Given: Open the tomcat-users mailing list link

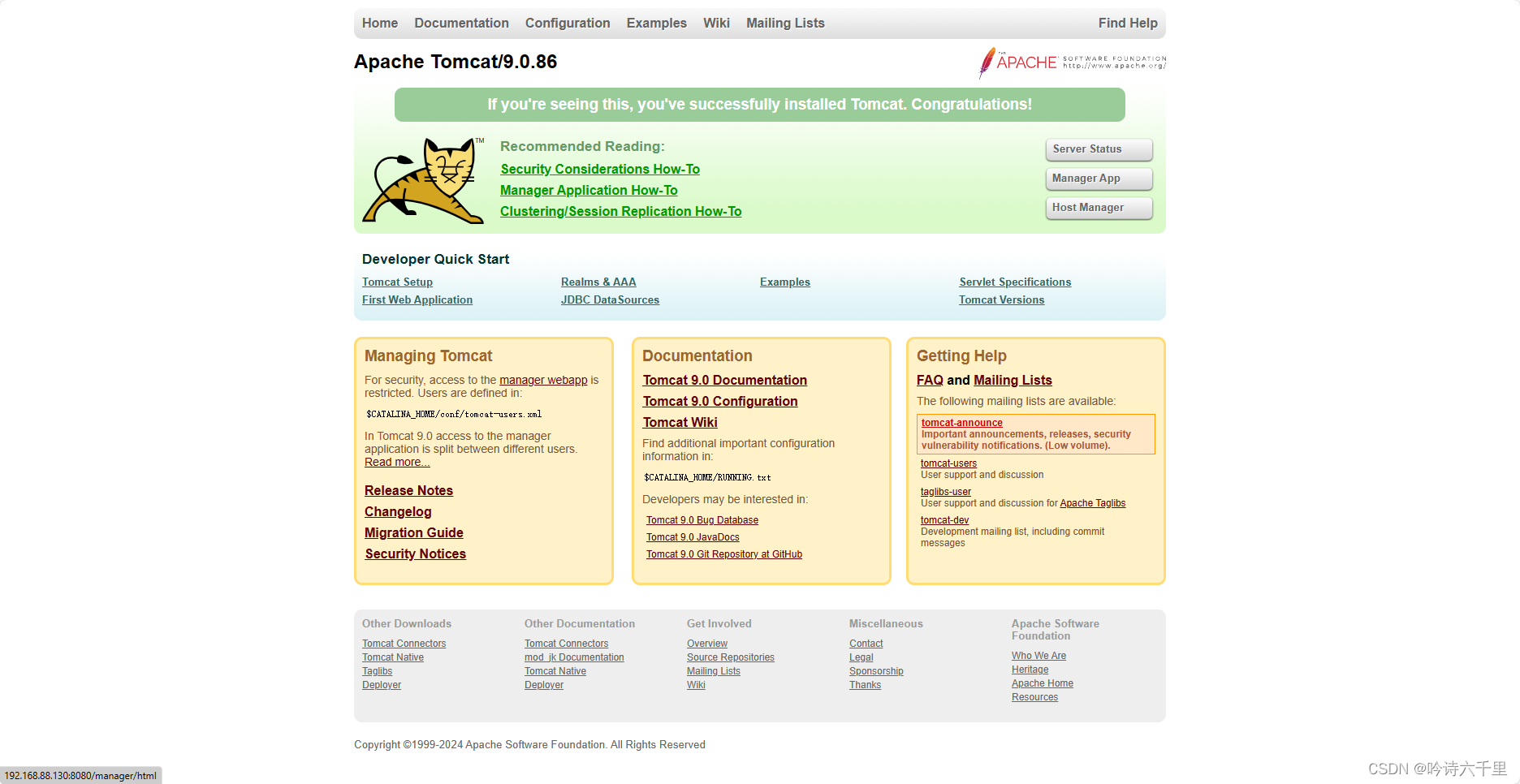Looking at the screenshot, I should click(948, 463).
